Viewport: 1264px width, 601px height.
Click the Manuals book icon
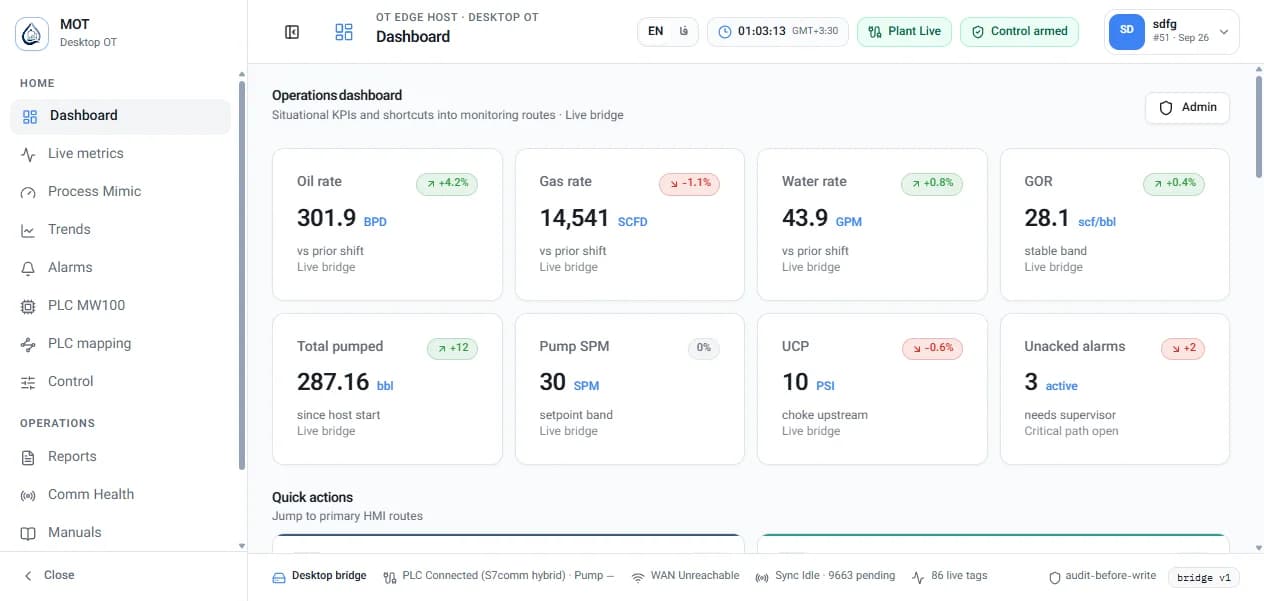[x=28, y=533]
